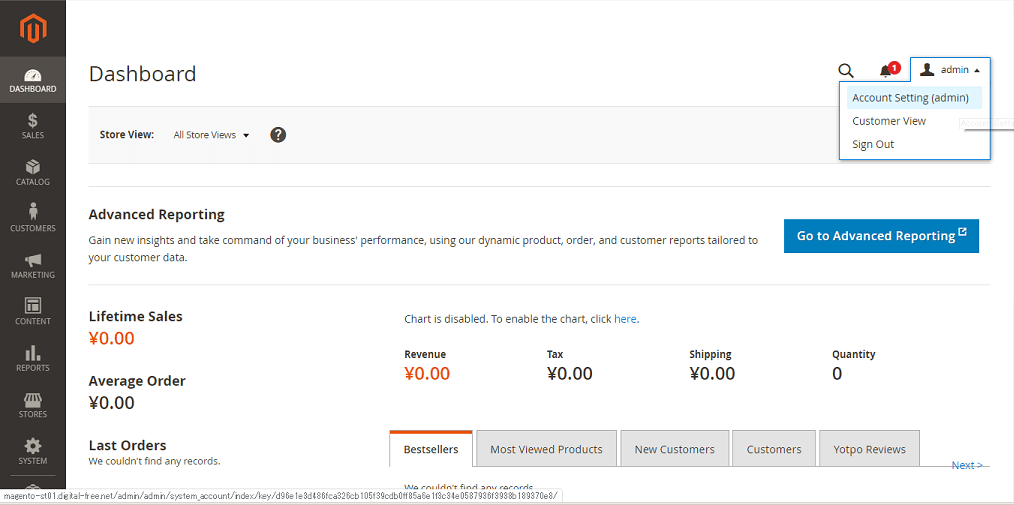
Task: Switch to the Customers tab
Action: pyautogui.click(x=774, y=449)
